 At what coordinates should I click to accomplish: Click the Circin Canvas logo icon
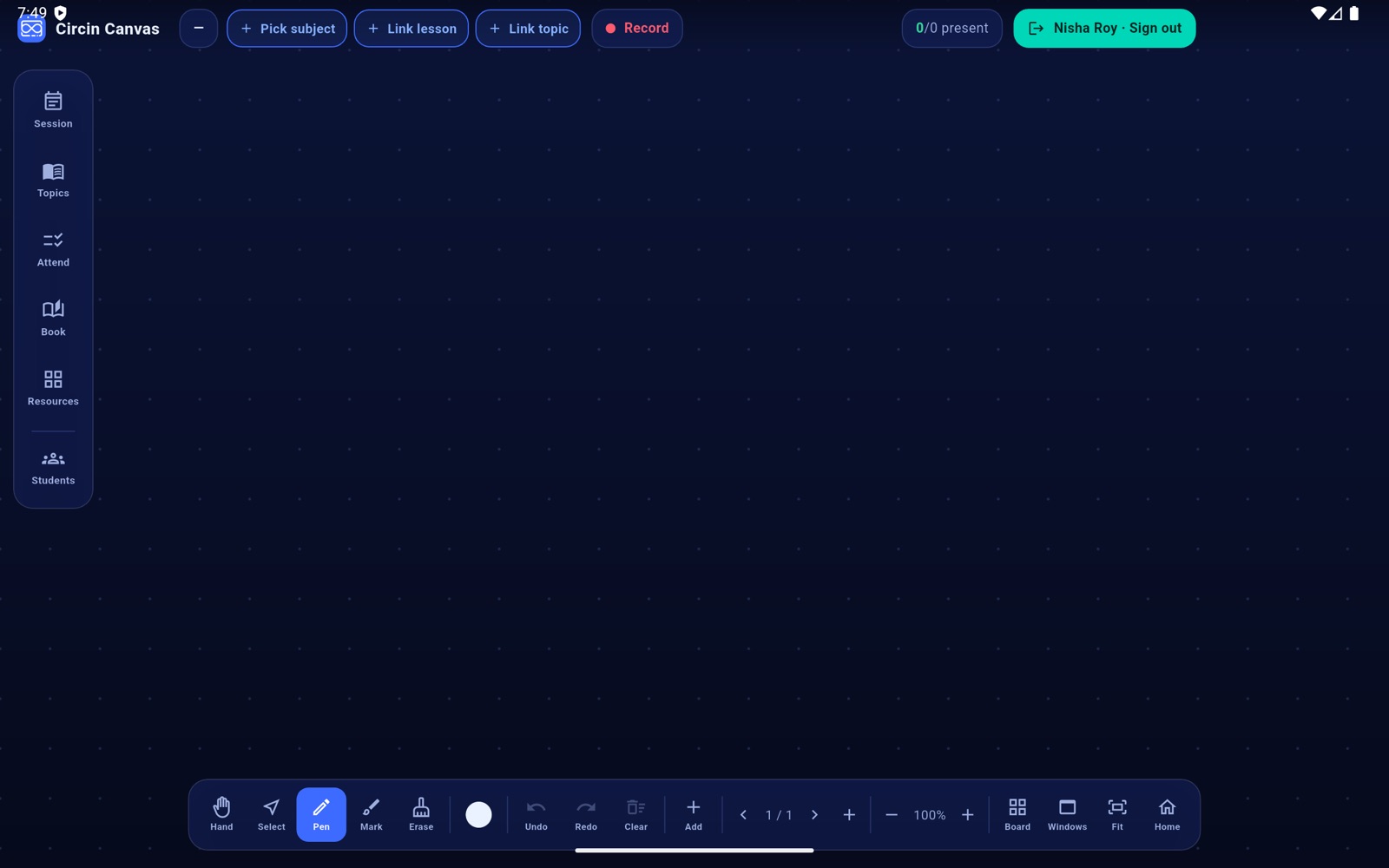point(31,29)
